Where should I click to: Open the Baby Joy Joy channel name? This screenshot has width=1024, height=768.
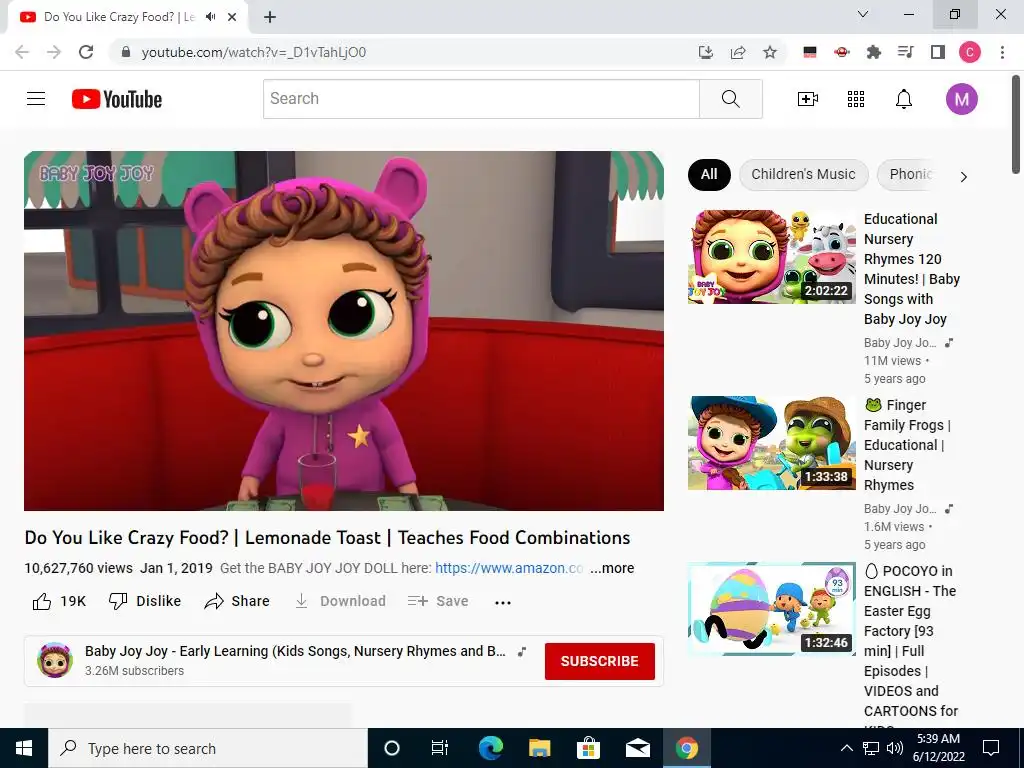tap(295, 651)
